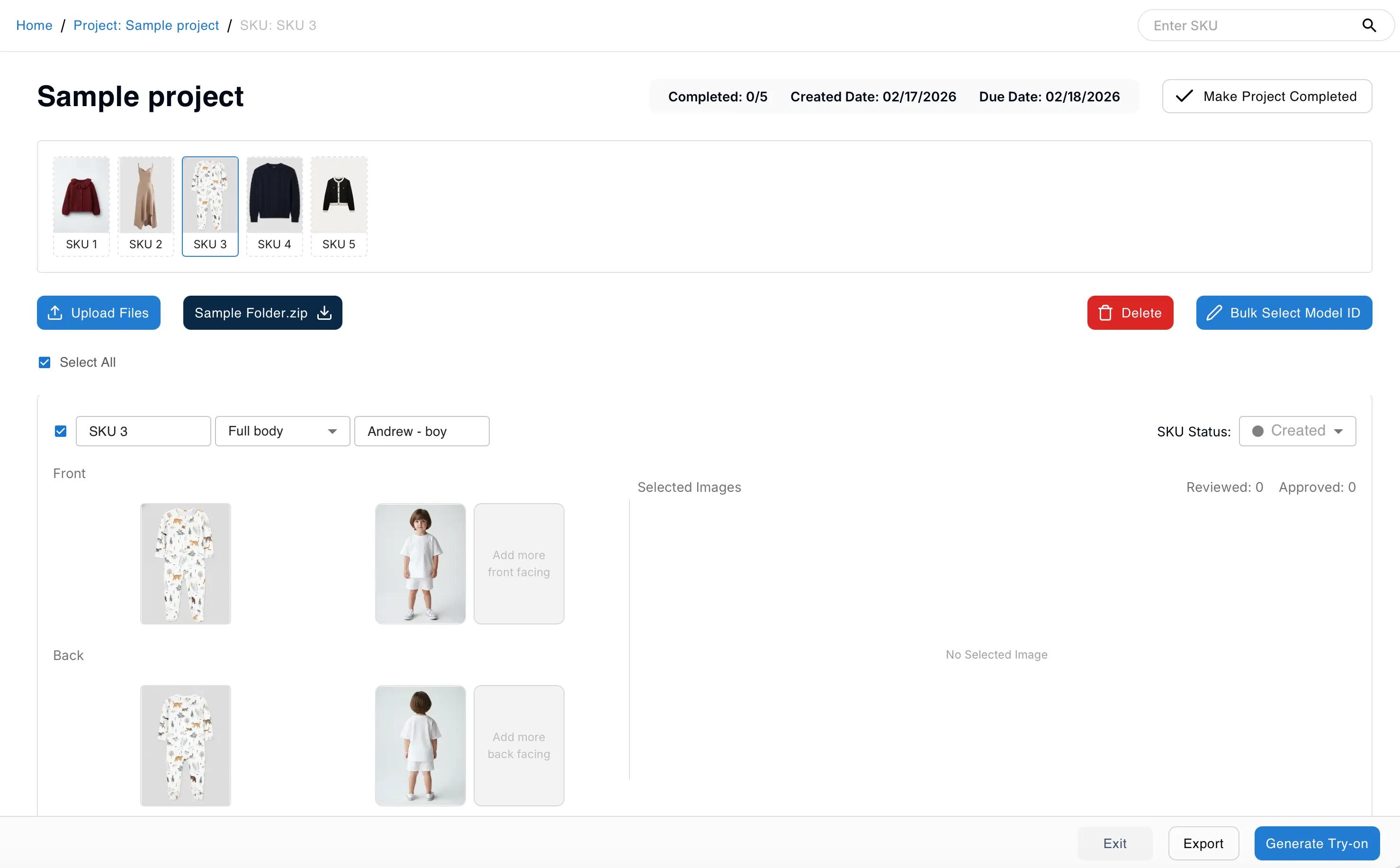Uncheck the Select All checkbox

(45, 362)
